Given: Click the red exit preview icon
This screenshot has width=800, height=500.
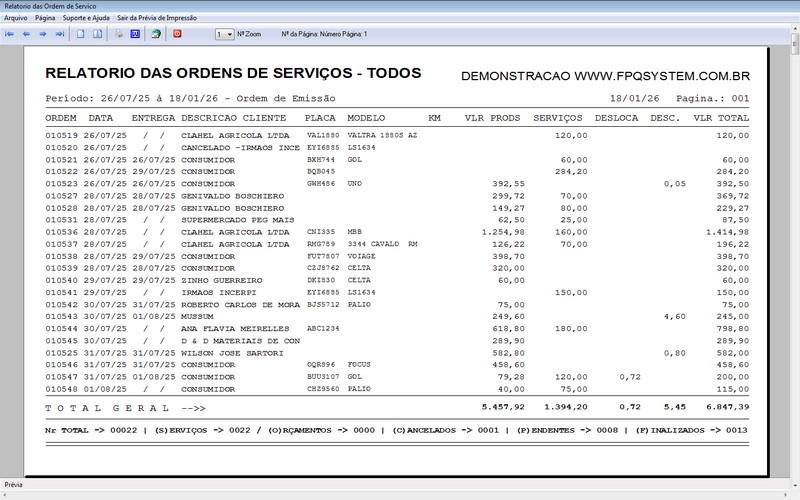Looking at the screenshot, I should point(177,34).
